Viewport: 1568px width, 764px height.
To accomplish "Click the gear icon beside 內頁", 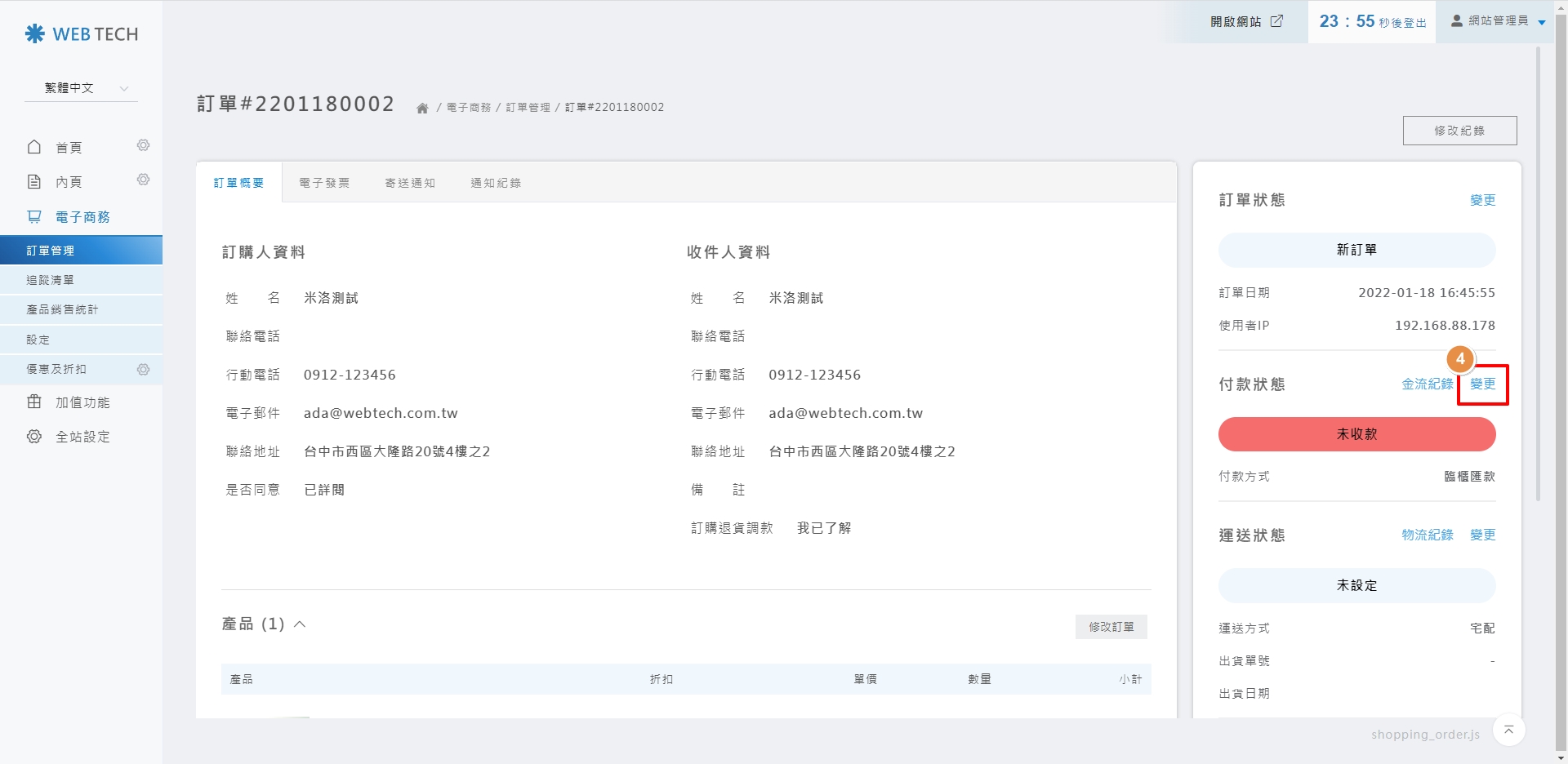I will coord(143,180).
